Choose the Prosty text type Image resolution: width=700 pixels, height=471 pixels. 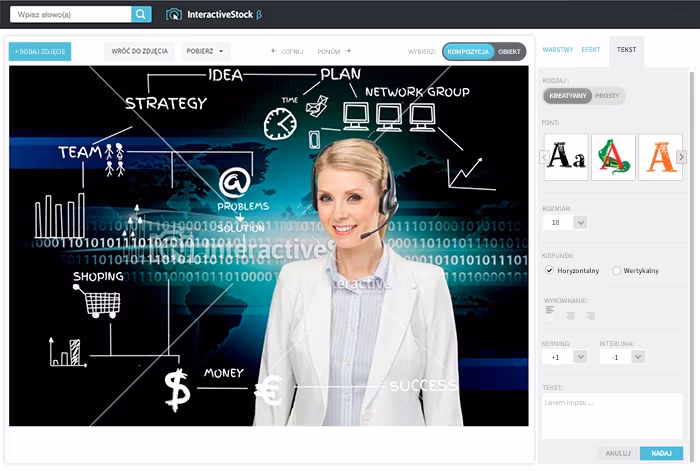607,96
